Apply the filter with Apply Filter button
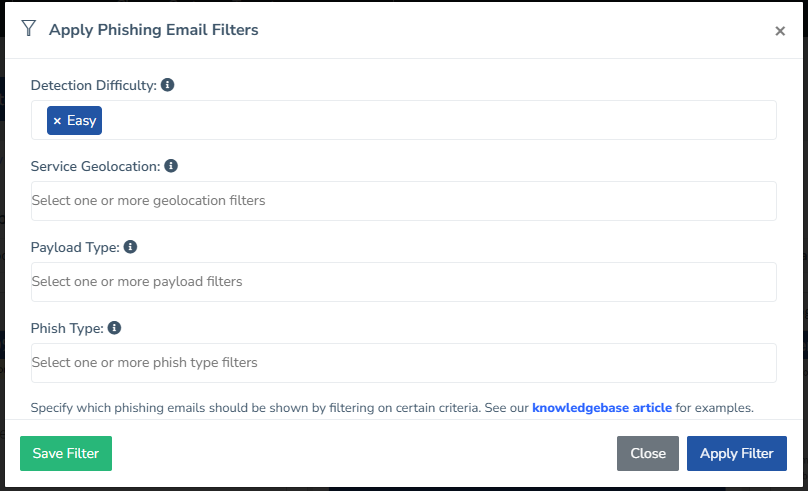Screen dimensions: 808x491 tap(737, 453)
